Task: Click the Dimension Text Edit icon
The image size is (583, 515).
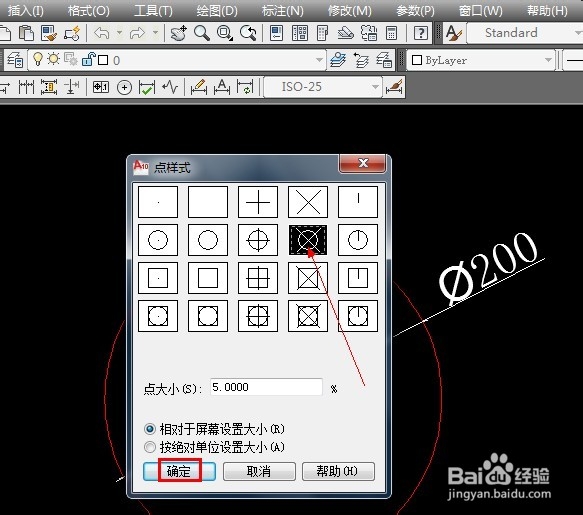Action: click(222, 87)
